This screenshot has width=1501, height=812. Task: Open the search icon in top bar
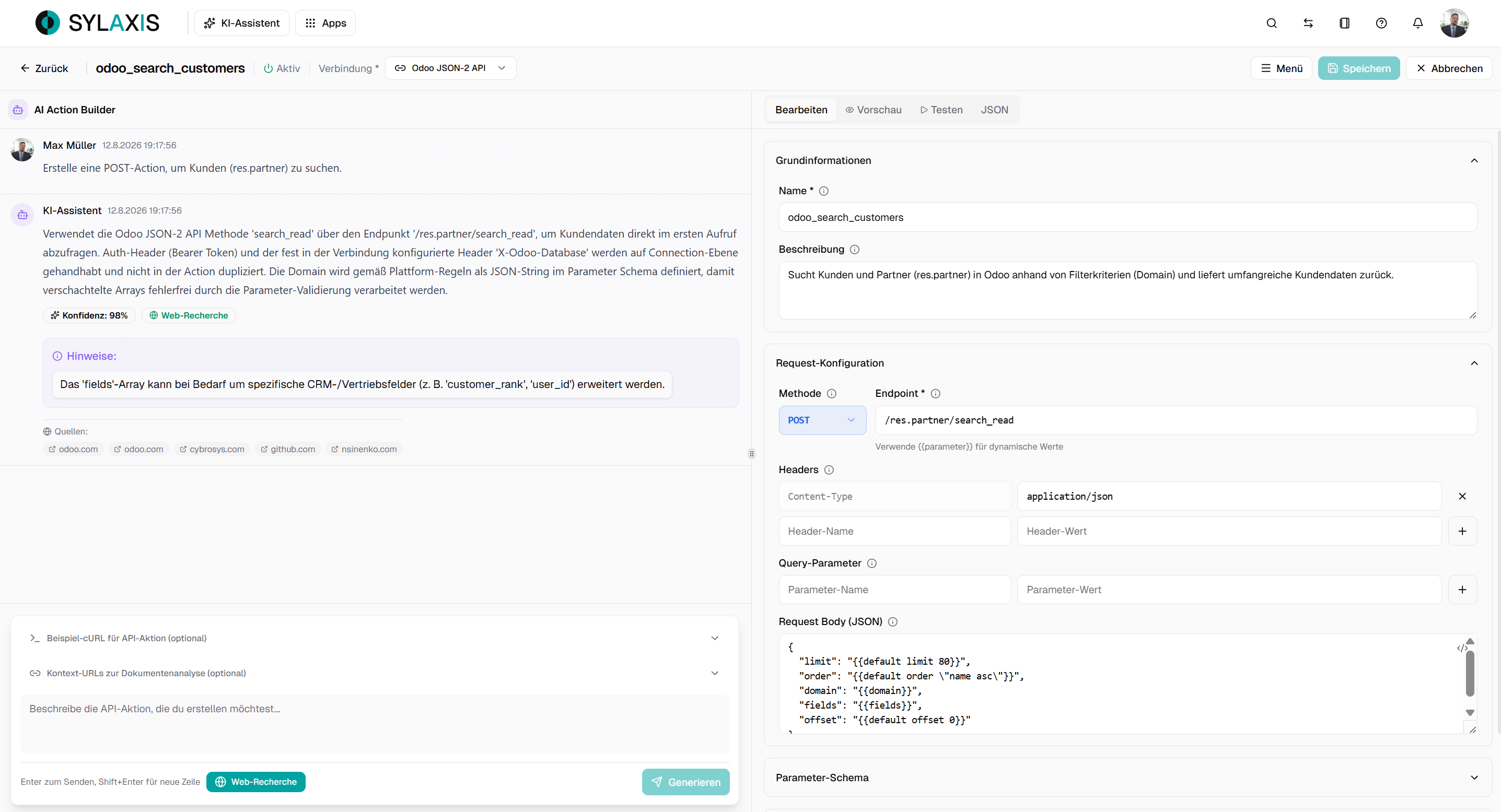pyautogui.click(x=1272, y=23)
